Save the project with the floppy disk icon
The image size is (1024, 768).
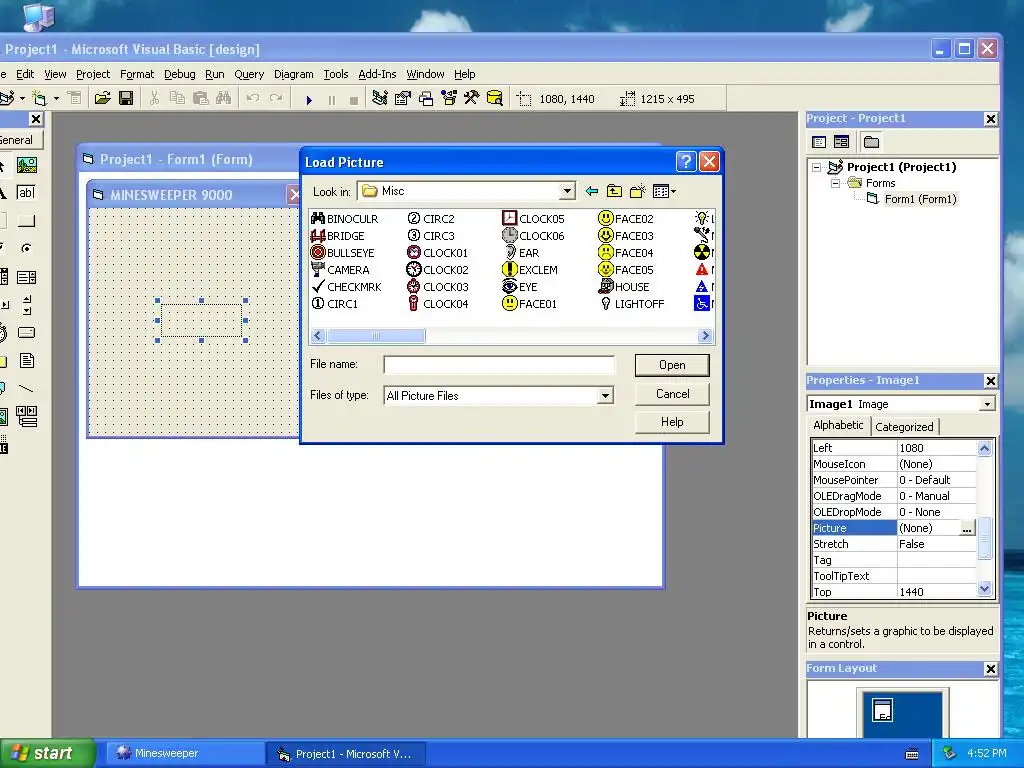pos(126,99)
